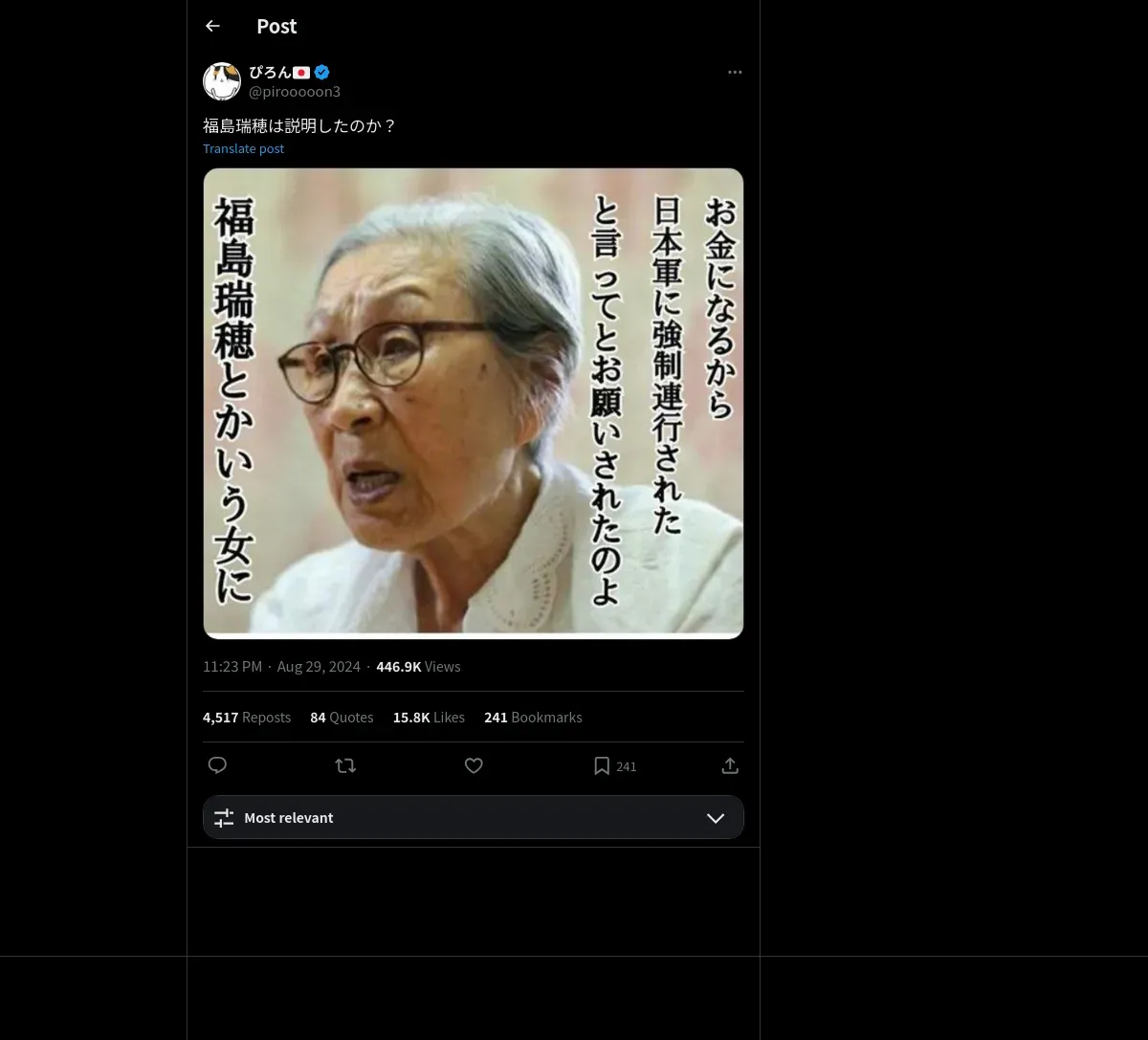Open the three-dot more options menu
This screenshot has height=1040, width=1148.
coord(735,73)
